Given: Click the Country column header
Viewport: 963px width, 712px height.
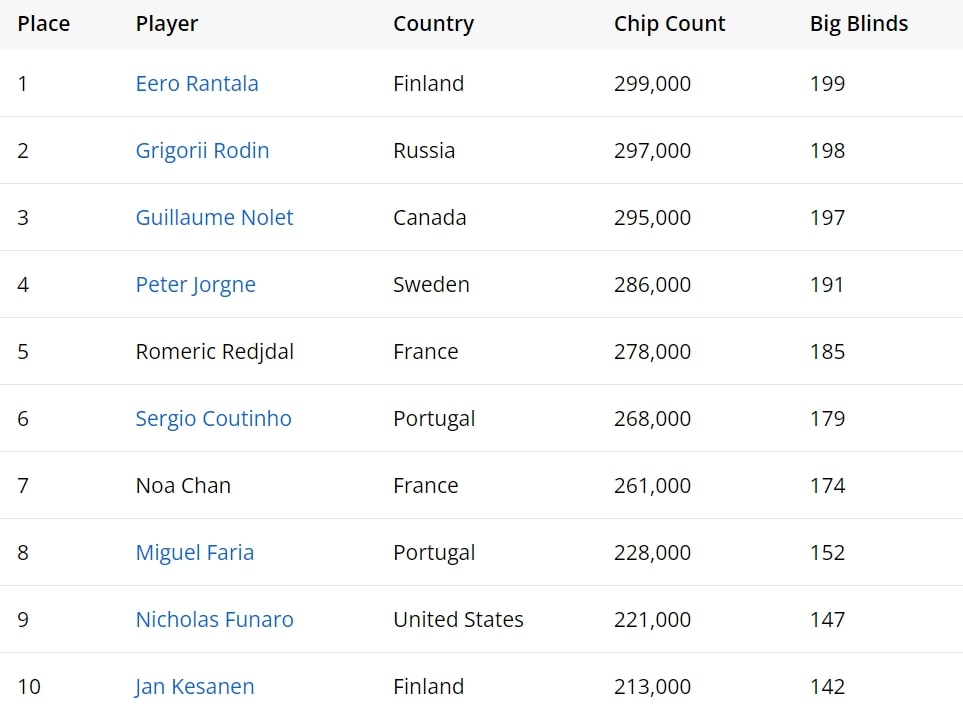Looking at the screenshot, I should point(433,24).
